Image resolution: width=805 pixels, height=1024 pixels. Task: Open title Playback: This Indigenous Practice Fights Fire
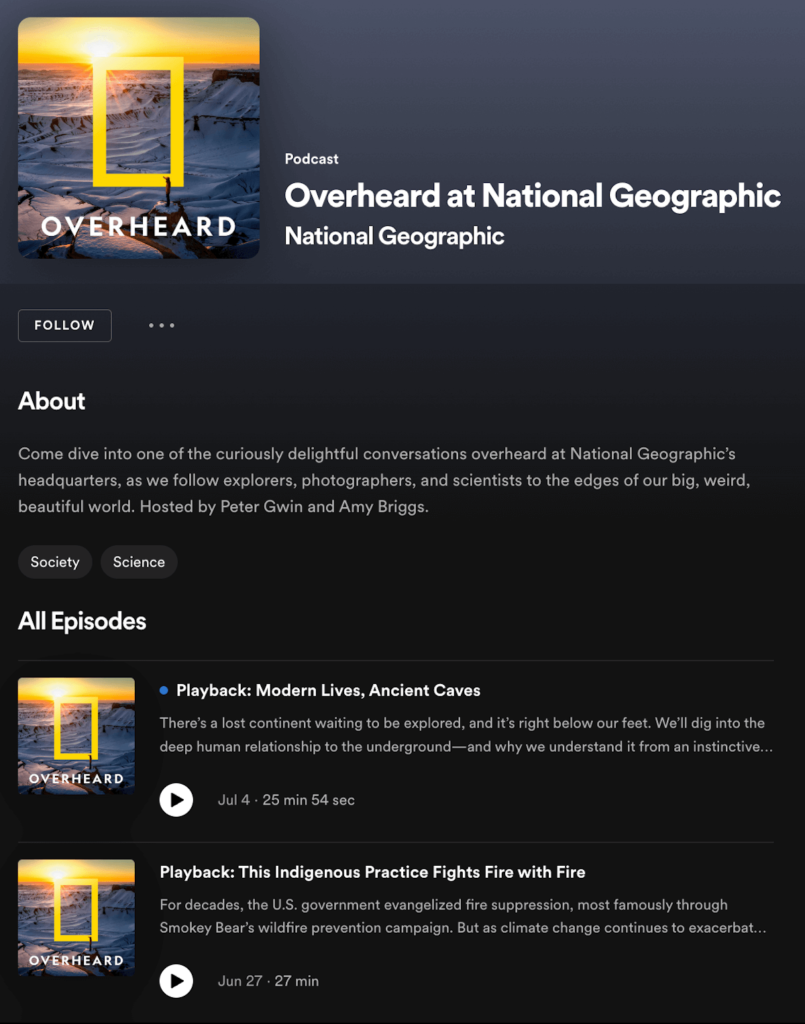[372, 872]
